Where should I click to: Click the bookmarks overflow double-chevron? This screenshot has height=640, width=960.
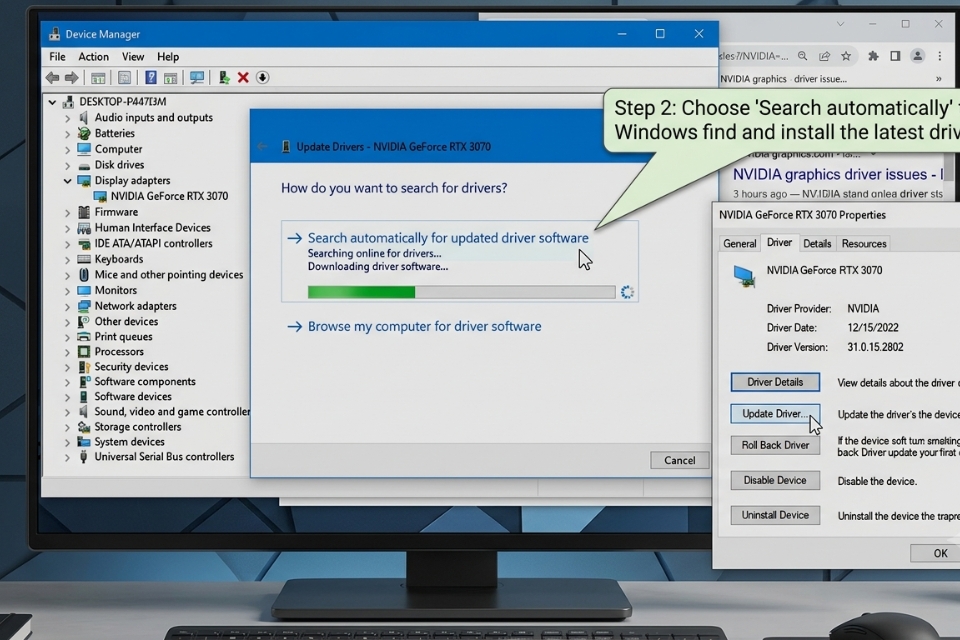pos(939,79)
